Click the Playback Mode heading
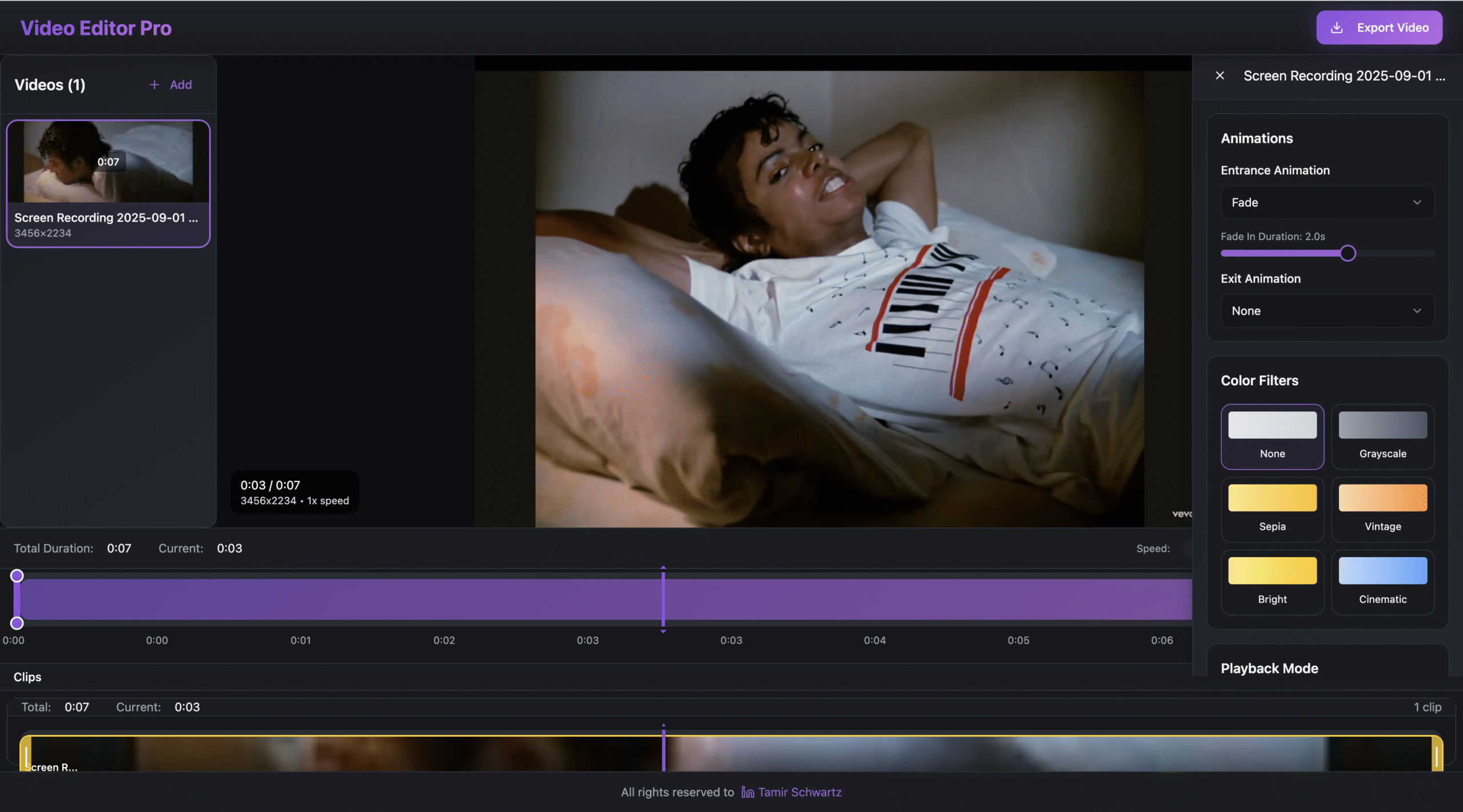Screen dimensions: 1463x812 click(1269, 668)
